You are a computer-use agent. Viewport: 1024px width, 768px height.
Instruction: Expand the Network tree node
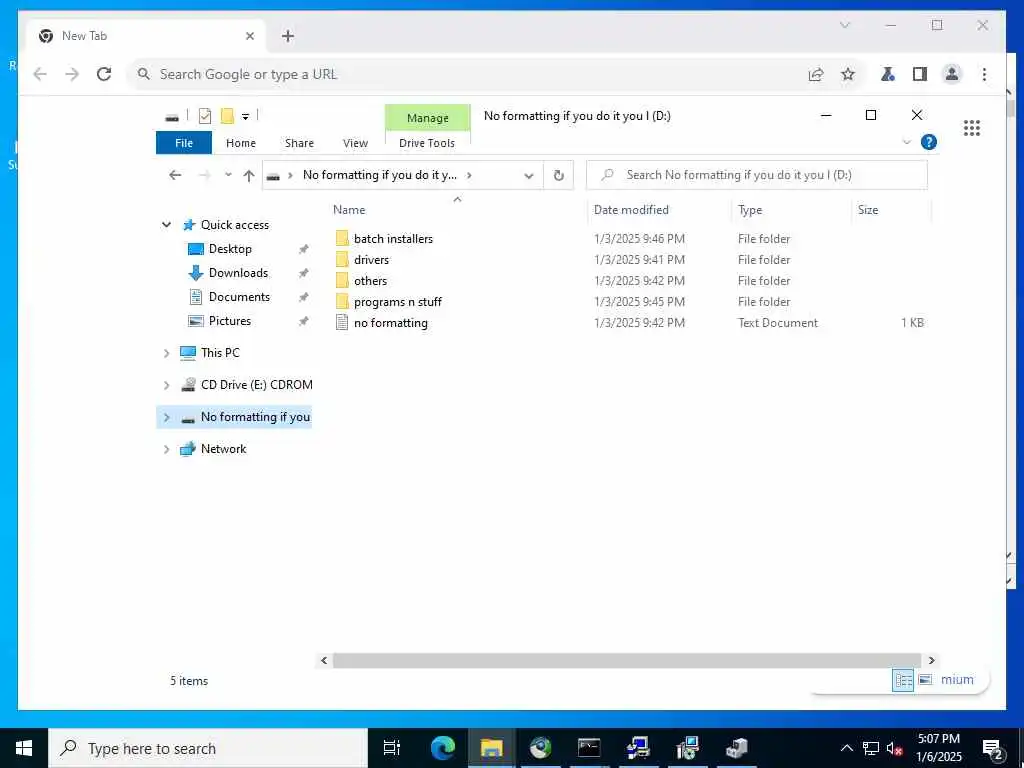(167, 449)
